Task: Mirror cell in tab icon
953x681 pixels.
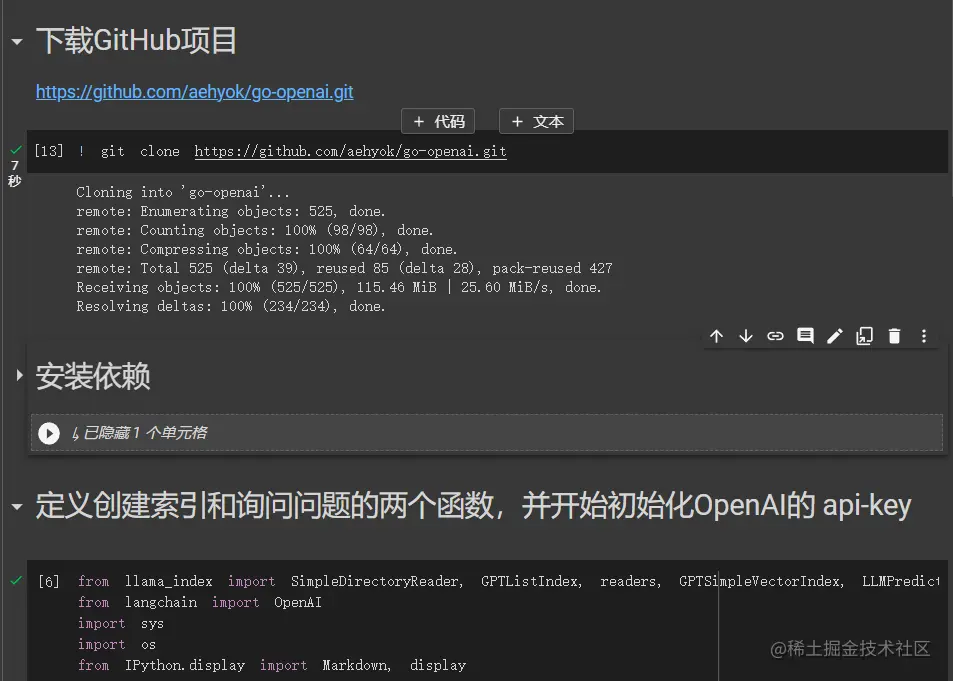Action: coord(864,336)
